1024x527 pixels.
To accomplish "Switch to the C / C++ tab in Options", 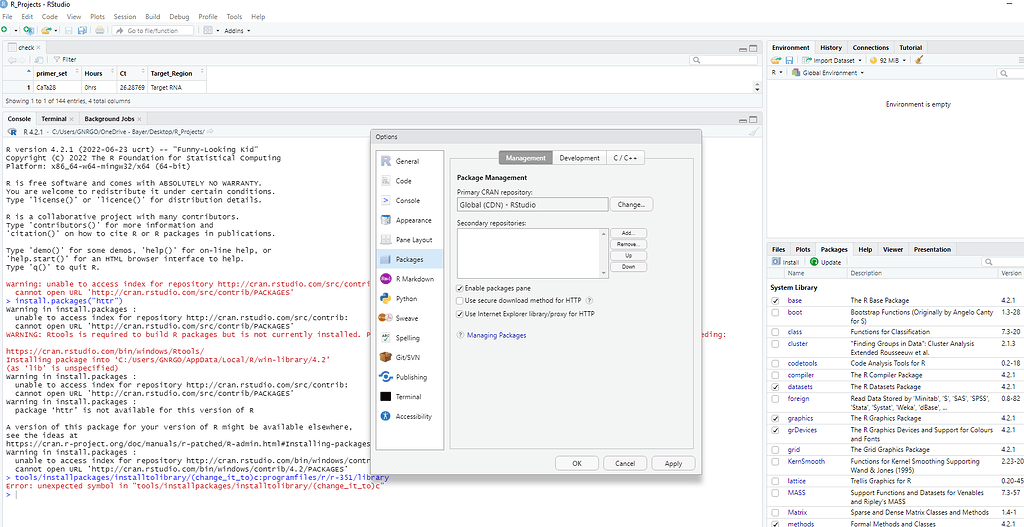I will coord(625,158).
